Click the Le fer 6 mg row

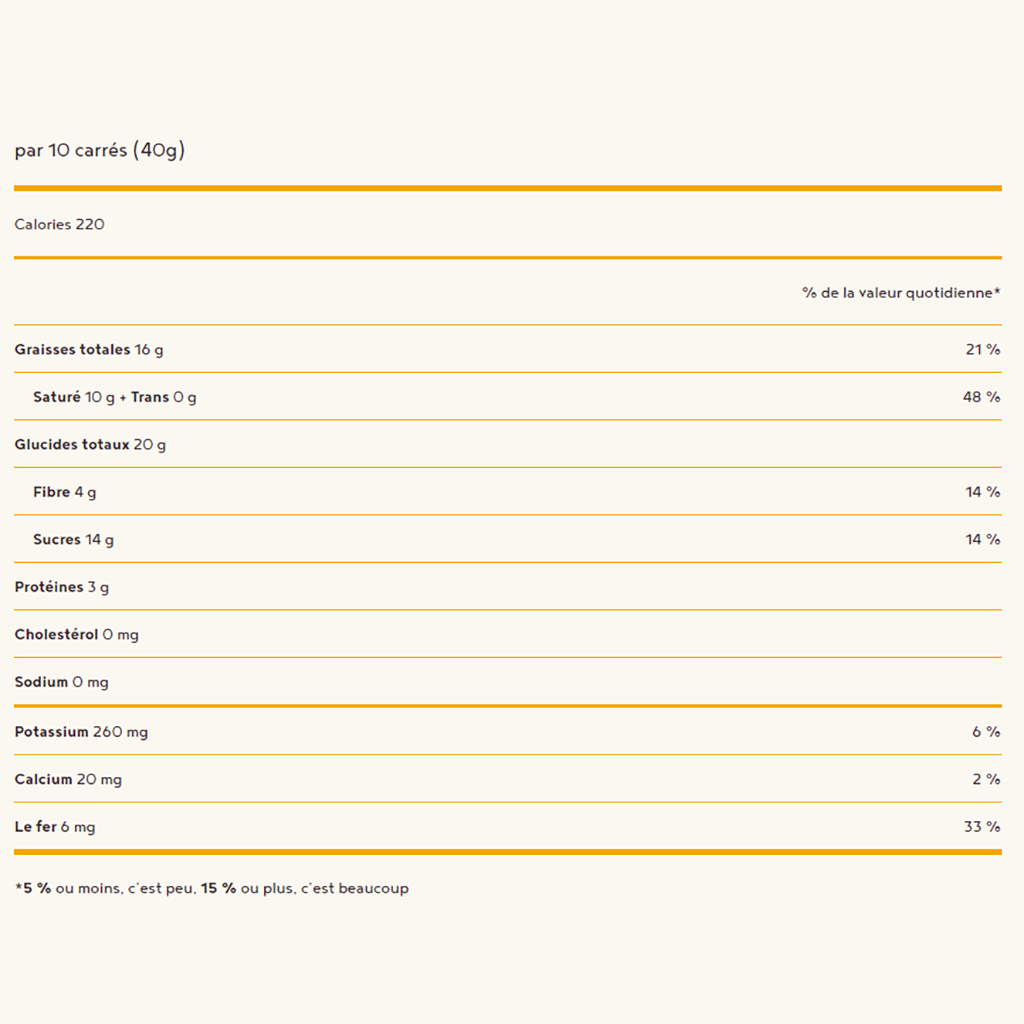(x=55, y=827)
